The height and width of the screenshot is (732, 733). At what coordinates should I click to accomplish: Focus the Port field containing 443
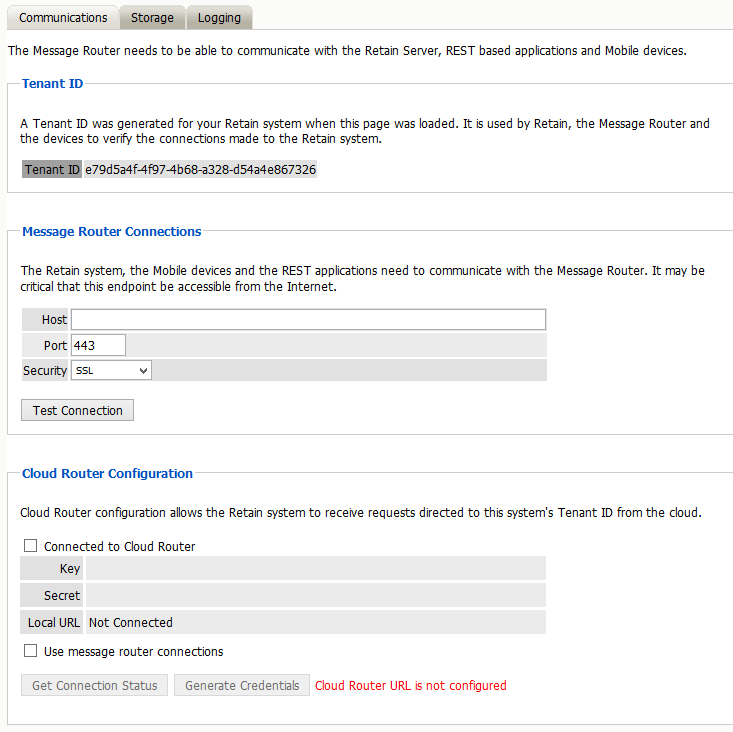click(98, 345)
